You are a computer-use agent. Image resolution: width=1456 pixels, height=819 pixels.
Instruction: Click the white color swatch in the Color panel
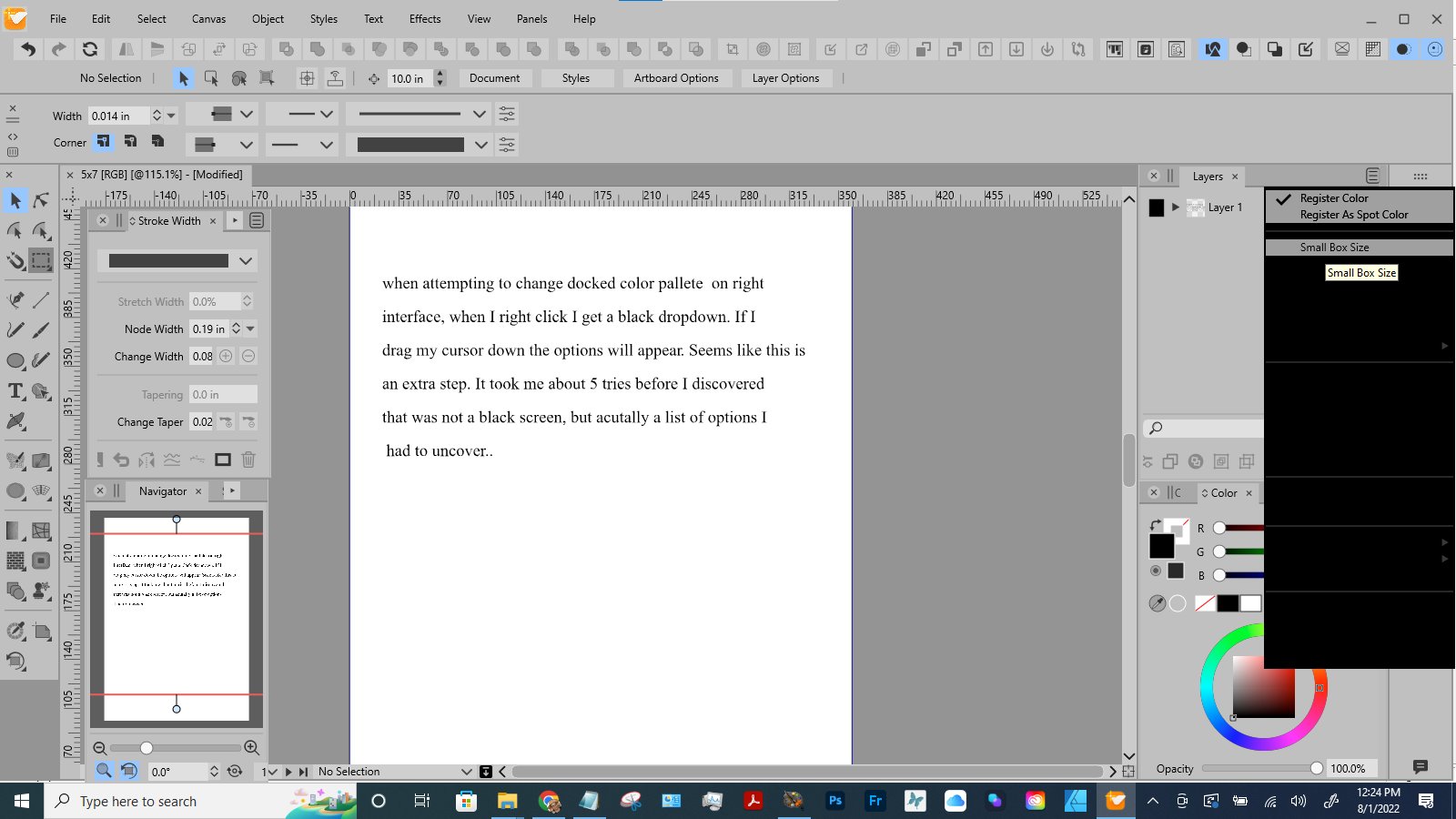click(x=1251, y=603)
